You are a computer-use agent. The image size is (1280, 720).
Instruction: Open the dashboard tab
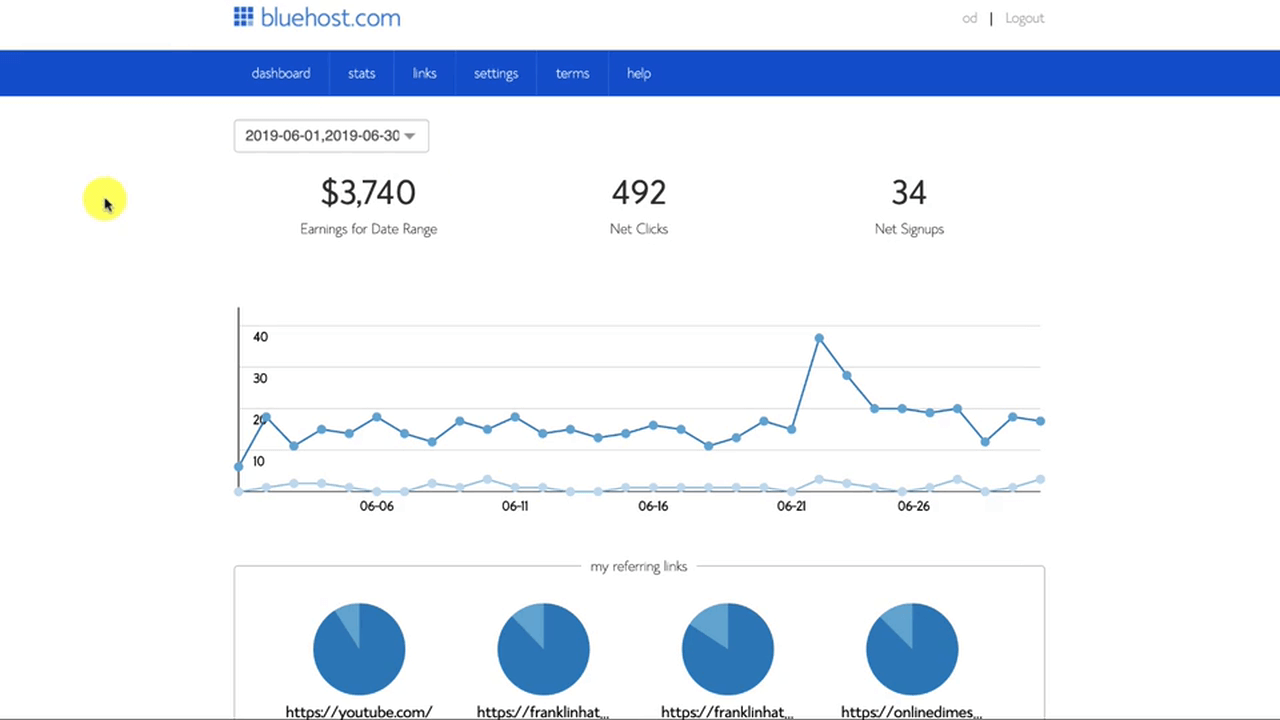pyautogui.click(x=281, y=73)
